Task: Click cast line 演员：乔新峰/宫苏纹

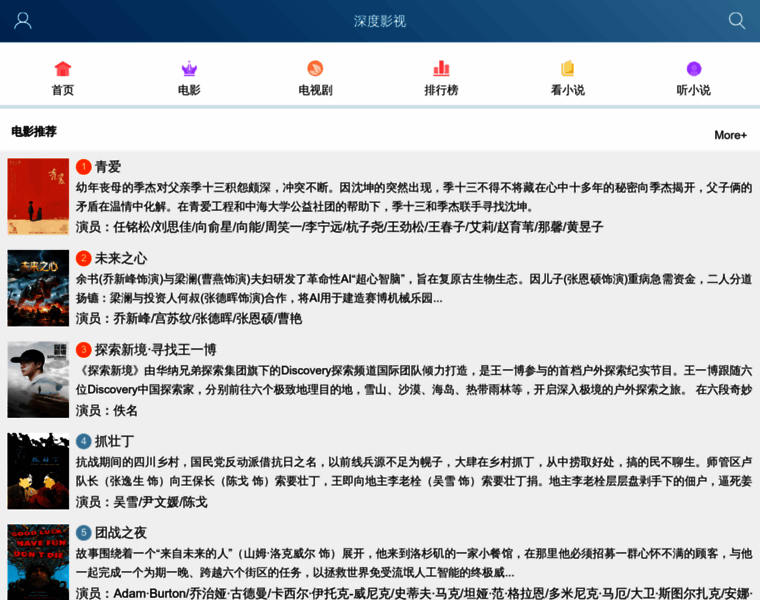Action: point(189,318)
